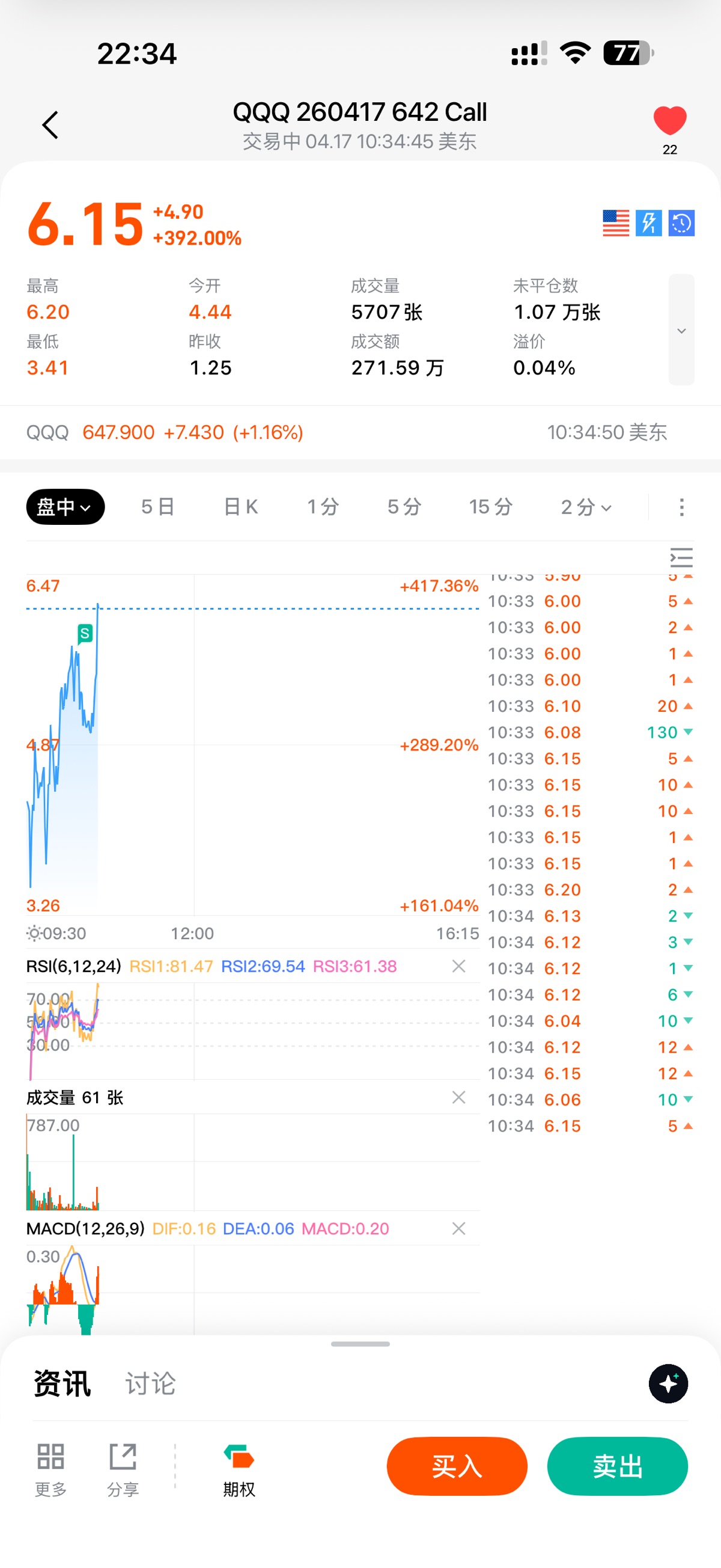721x1568 pixels.
Task: Tap the blue clock history icon
Action: (x=681, y=223)
